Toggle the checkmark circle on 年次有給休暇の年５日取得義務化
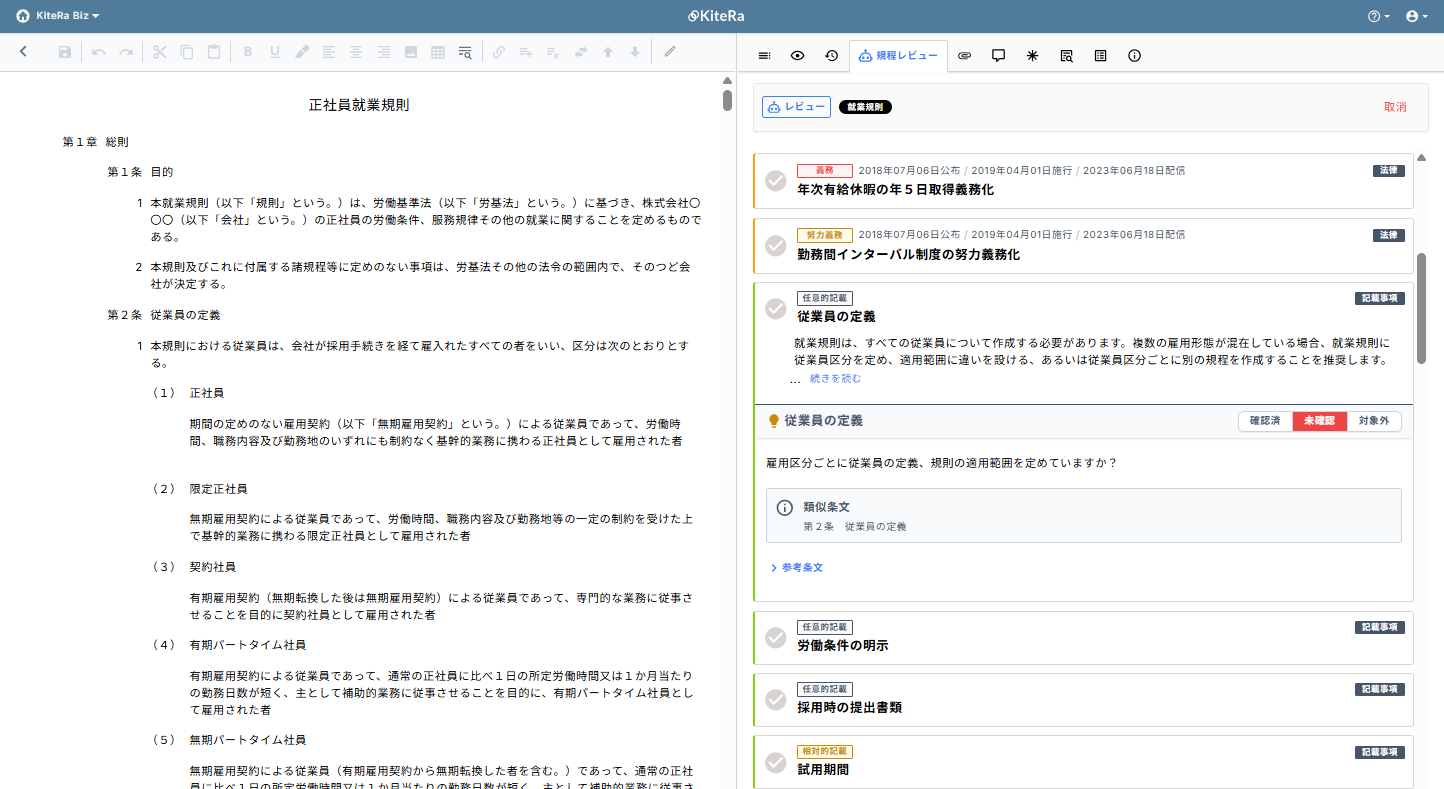Screen dimensions: 1444x789 coord(775,181)
